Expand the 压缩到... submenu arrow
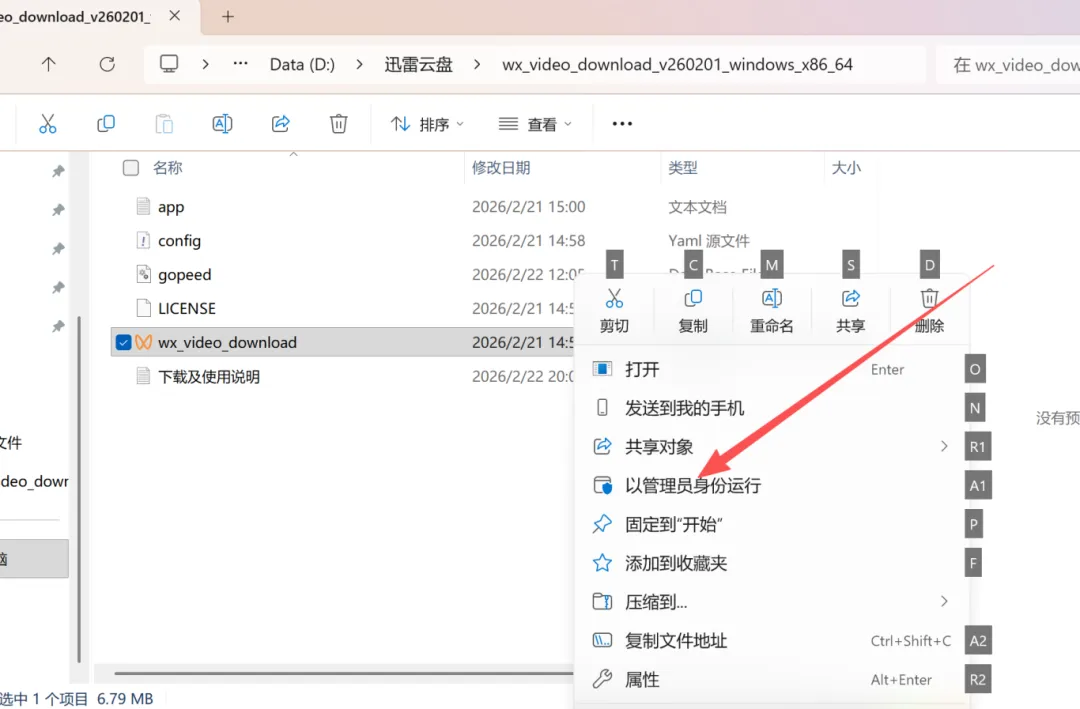This screenshot has width=1080, height=709. (x=944, y=602)
